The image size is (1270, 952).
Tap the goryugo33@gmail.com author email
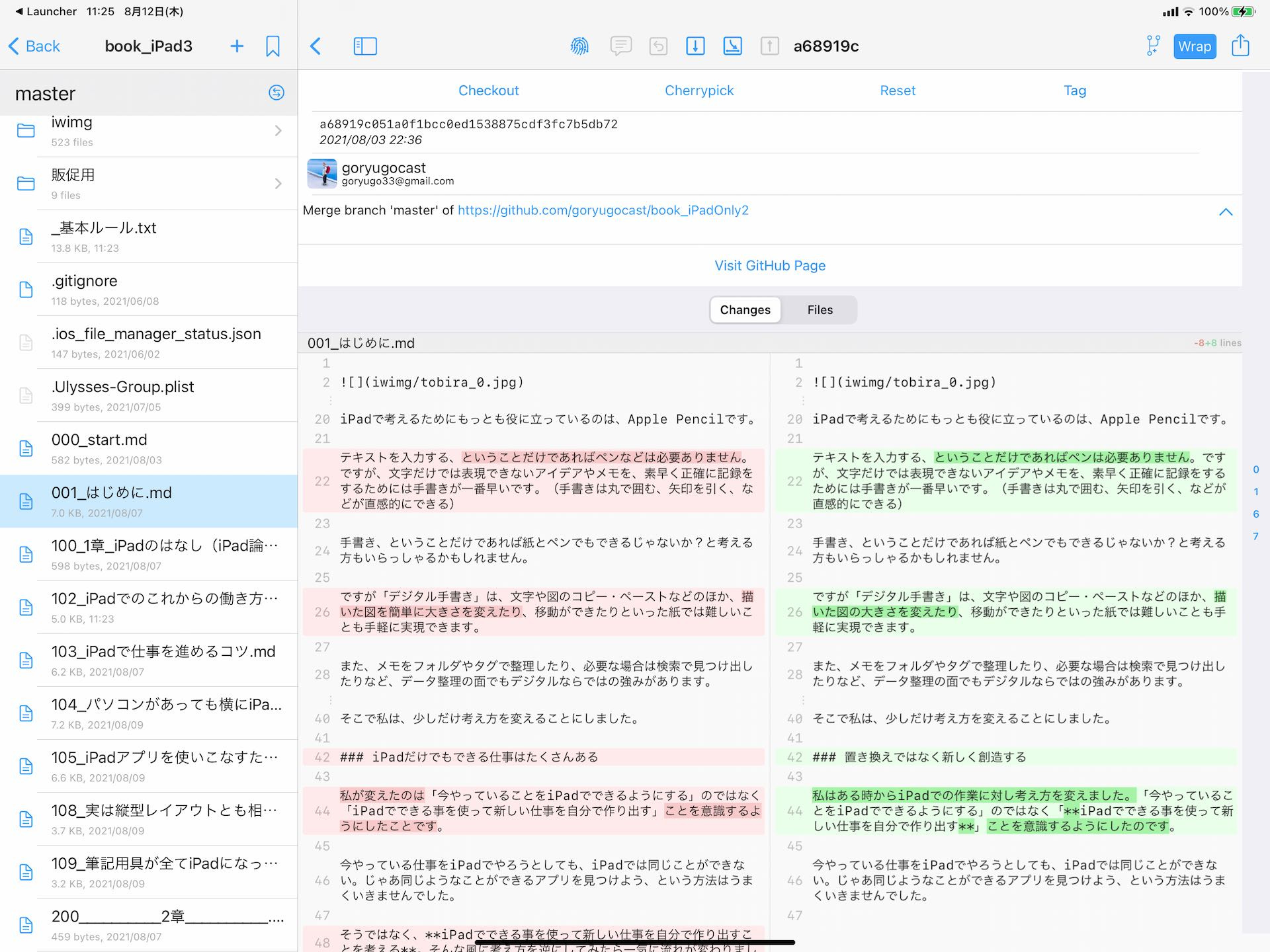[x=398, y=181]
